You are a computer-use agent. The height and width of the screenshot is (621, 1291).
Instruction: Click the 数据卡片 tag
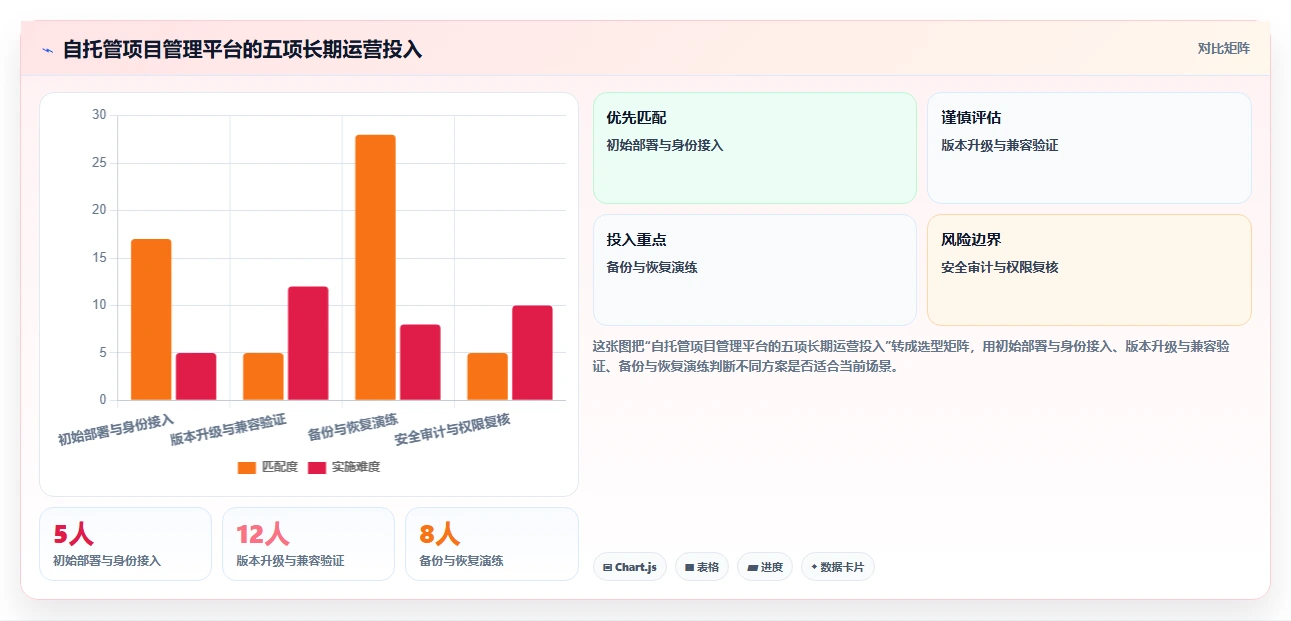coord(838,567)
